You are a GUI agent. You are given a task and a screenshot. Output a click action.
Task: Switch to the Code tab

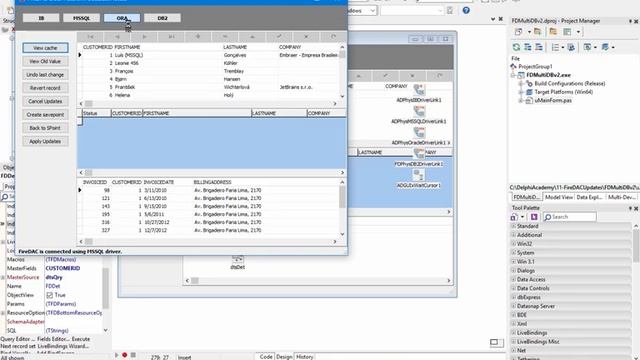(266, 357)
